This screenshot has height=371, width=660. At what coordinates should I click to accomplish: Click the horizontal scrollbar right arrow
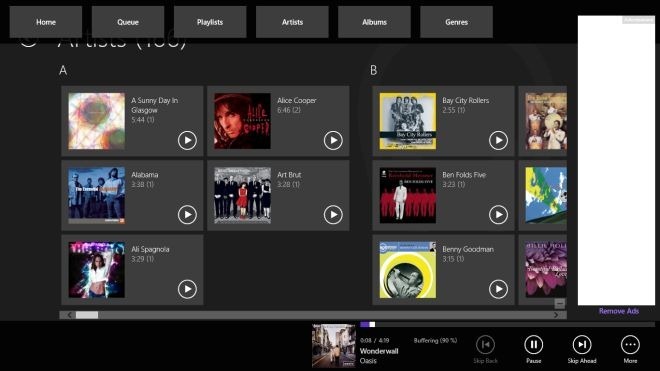[x=556, y=315]
